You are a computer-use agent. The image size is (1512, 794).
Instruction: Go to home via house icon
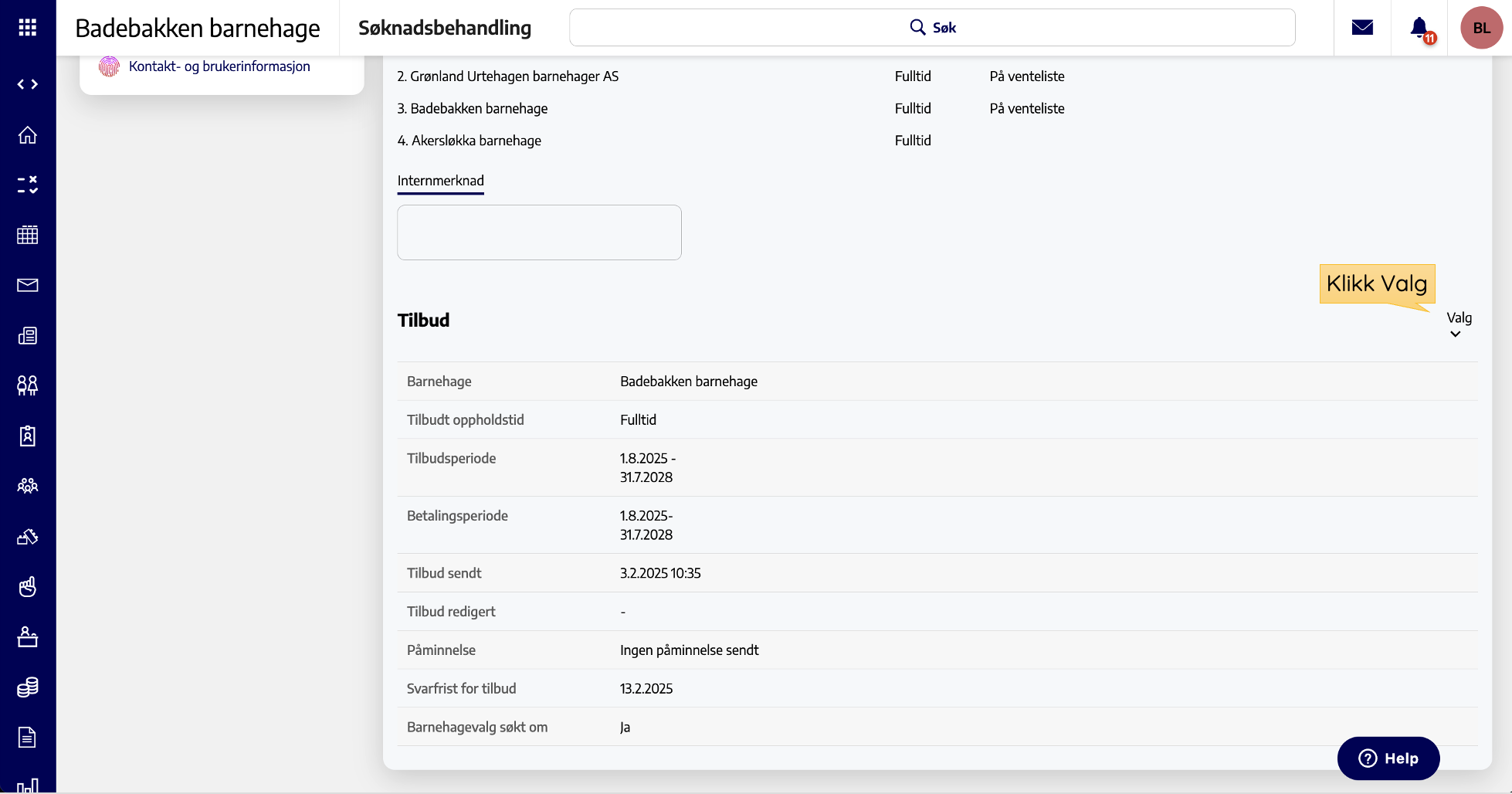(x=28, y=135)
